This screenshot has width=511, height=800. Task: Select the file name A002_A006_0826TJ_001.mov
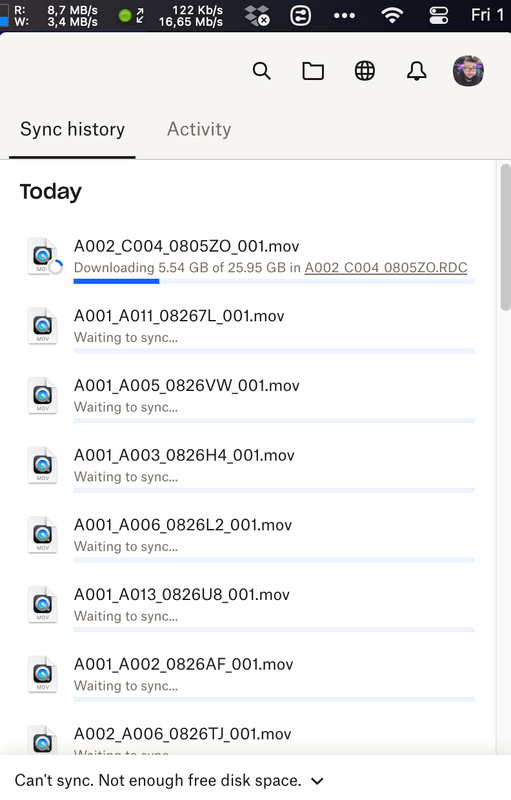(x=183, y=734)
